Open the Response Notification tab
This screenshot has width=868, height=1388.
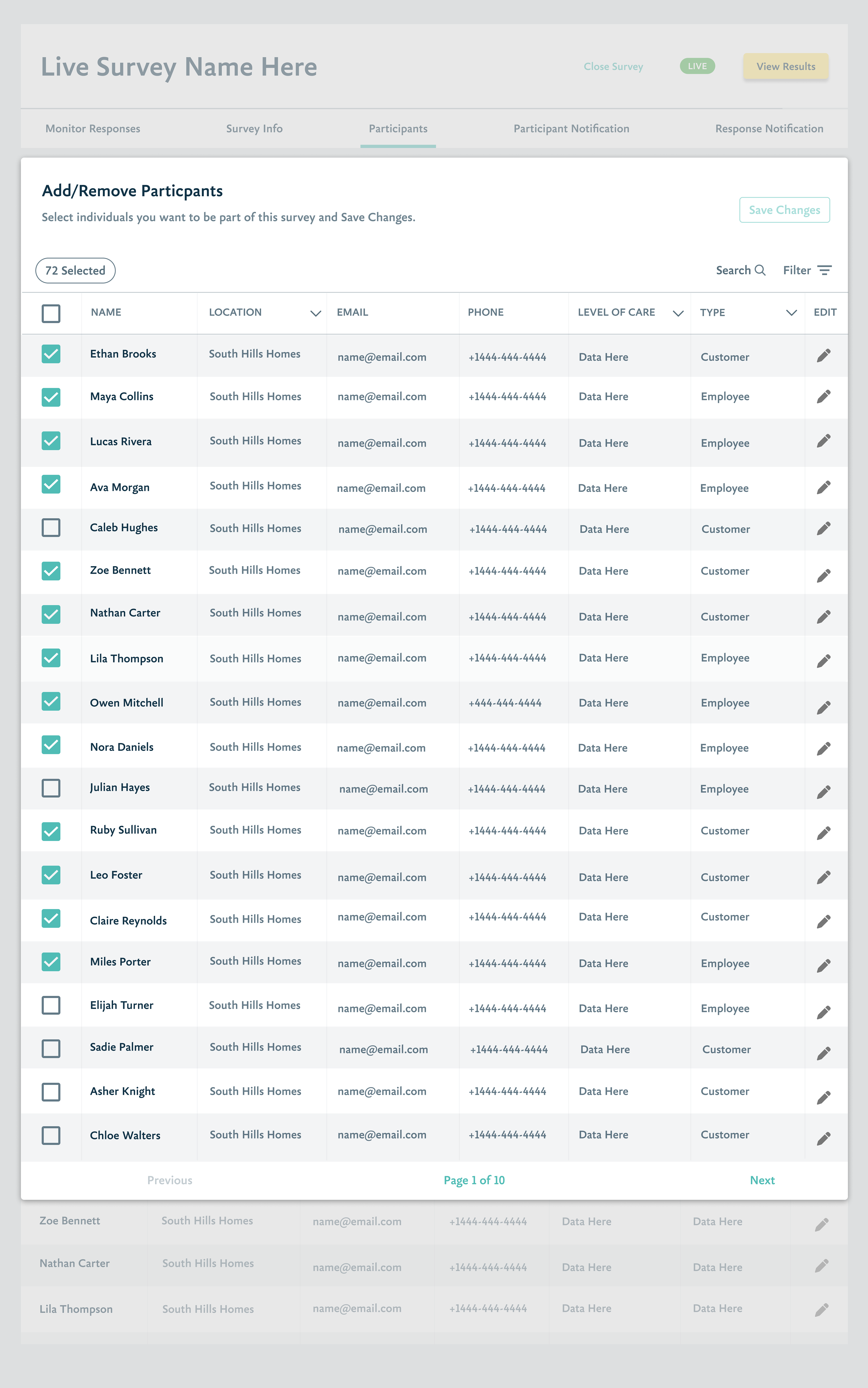[769, 129]
